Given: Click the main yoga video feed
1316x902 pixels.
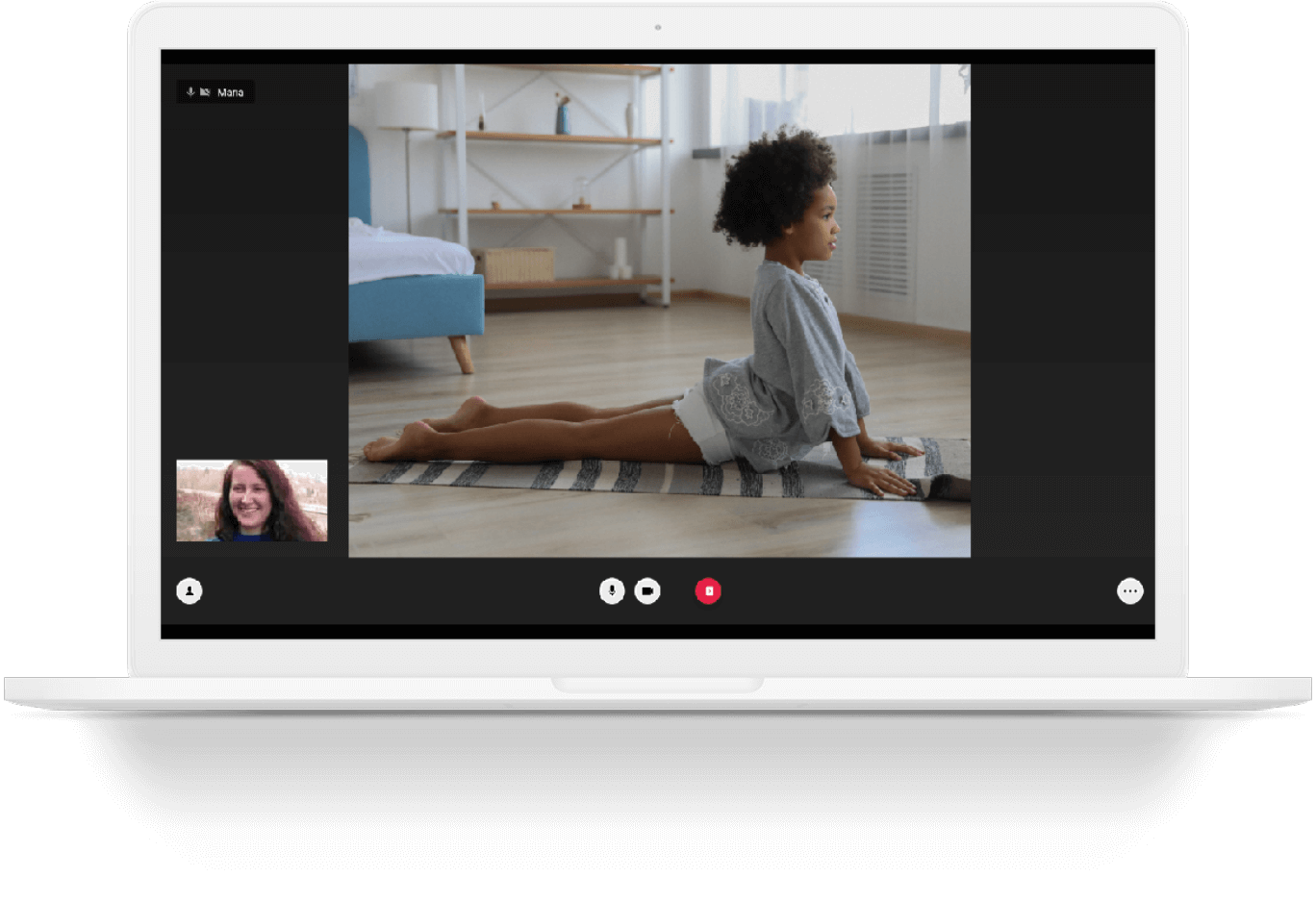Looking at the screenshot, I should 659,311.
